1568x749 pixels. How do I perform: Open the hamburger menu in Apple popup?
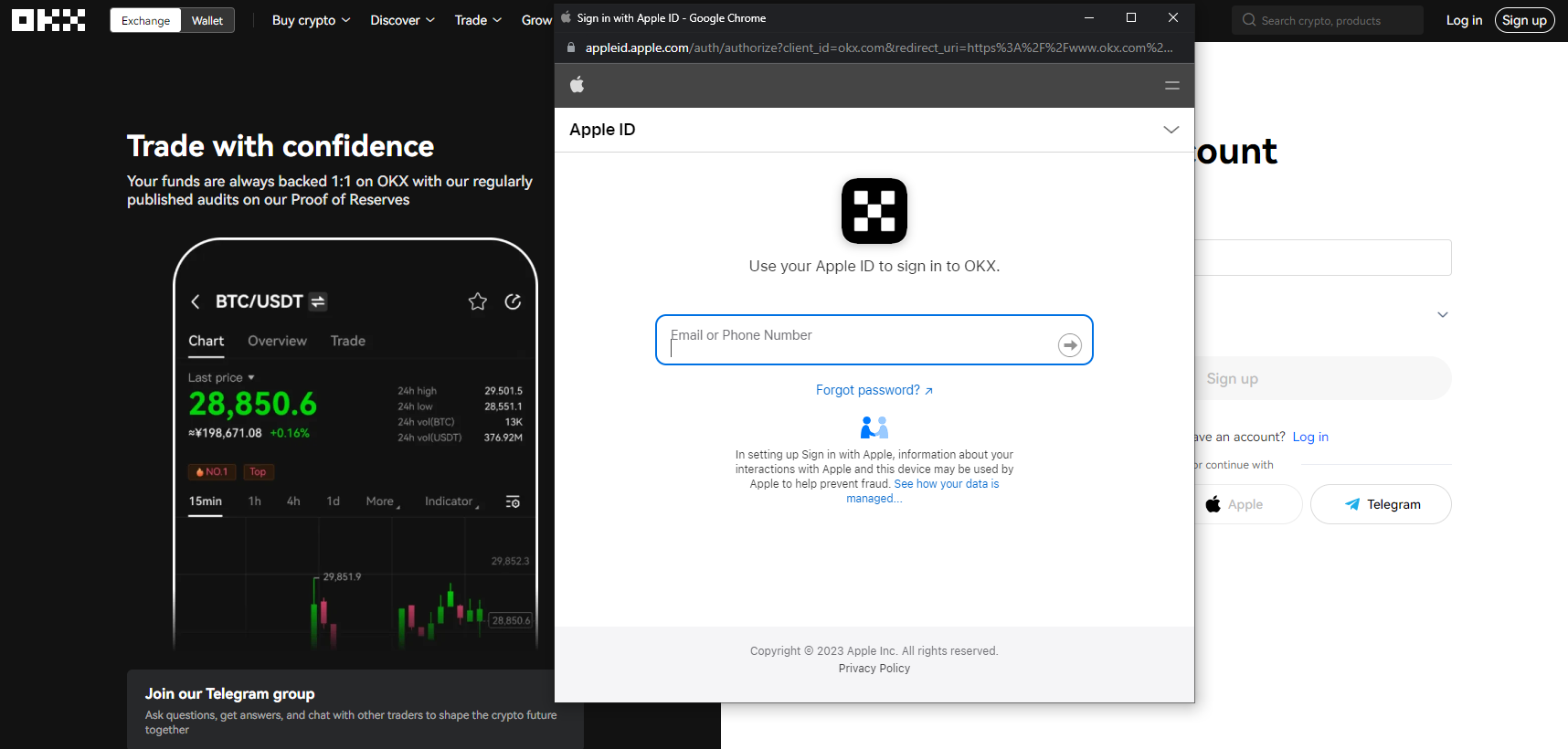point(1172,85)
